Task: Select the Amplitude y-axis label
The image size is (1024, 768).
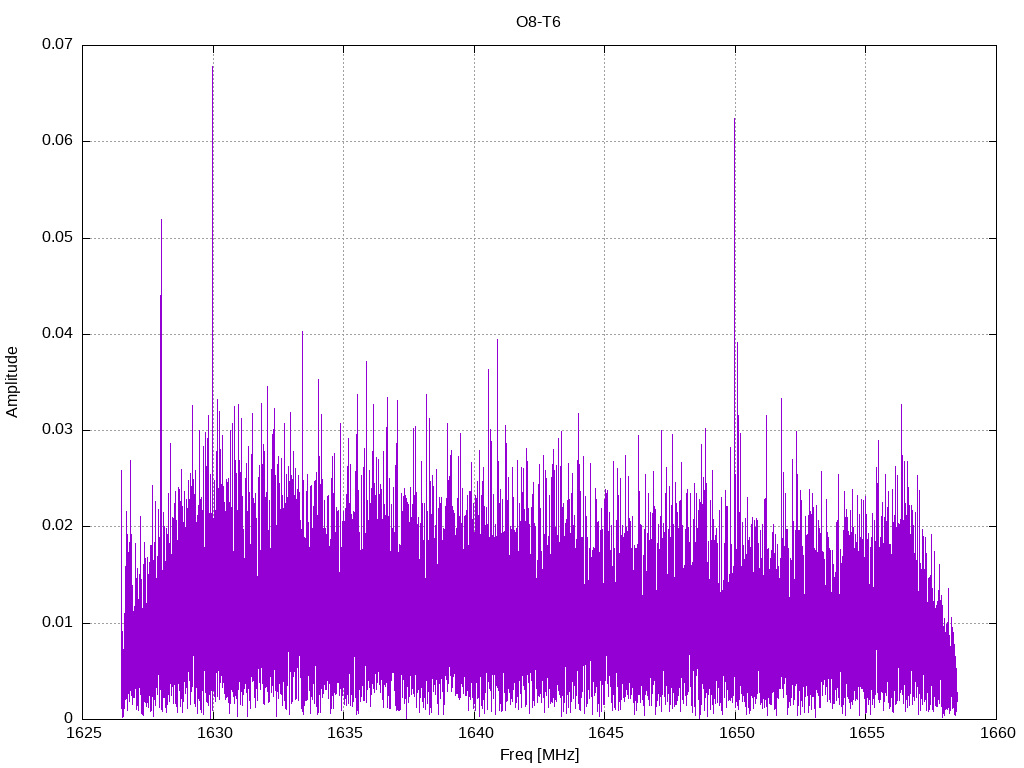Action: (x=13, y=381)
